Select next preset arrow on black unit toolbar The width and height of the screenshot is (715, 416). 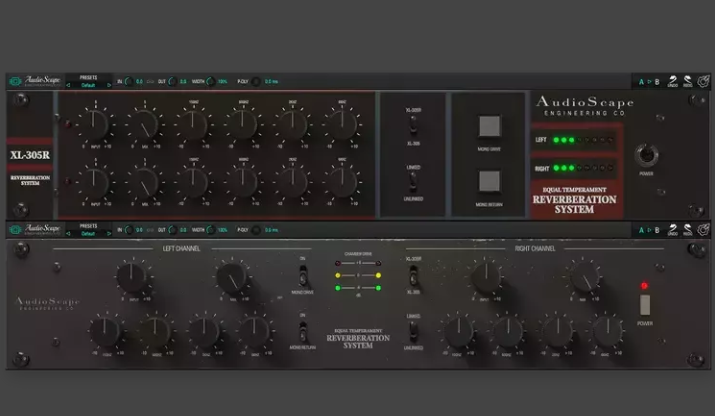click(x=109, y=234)
